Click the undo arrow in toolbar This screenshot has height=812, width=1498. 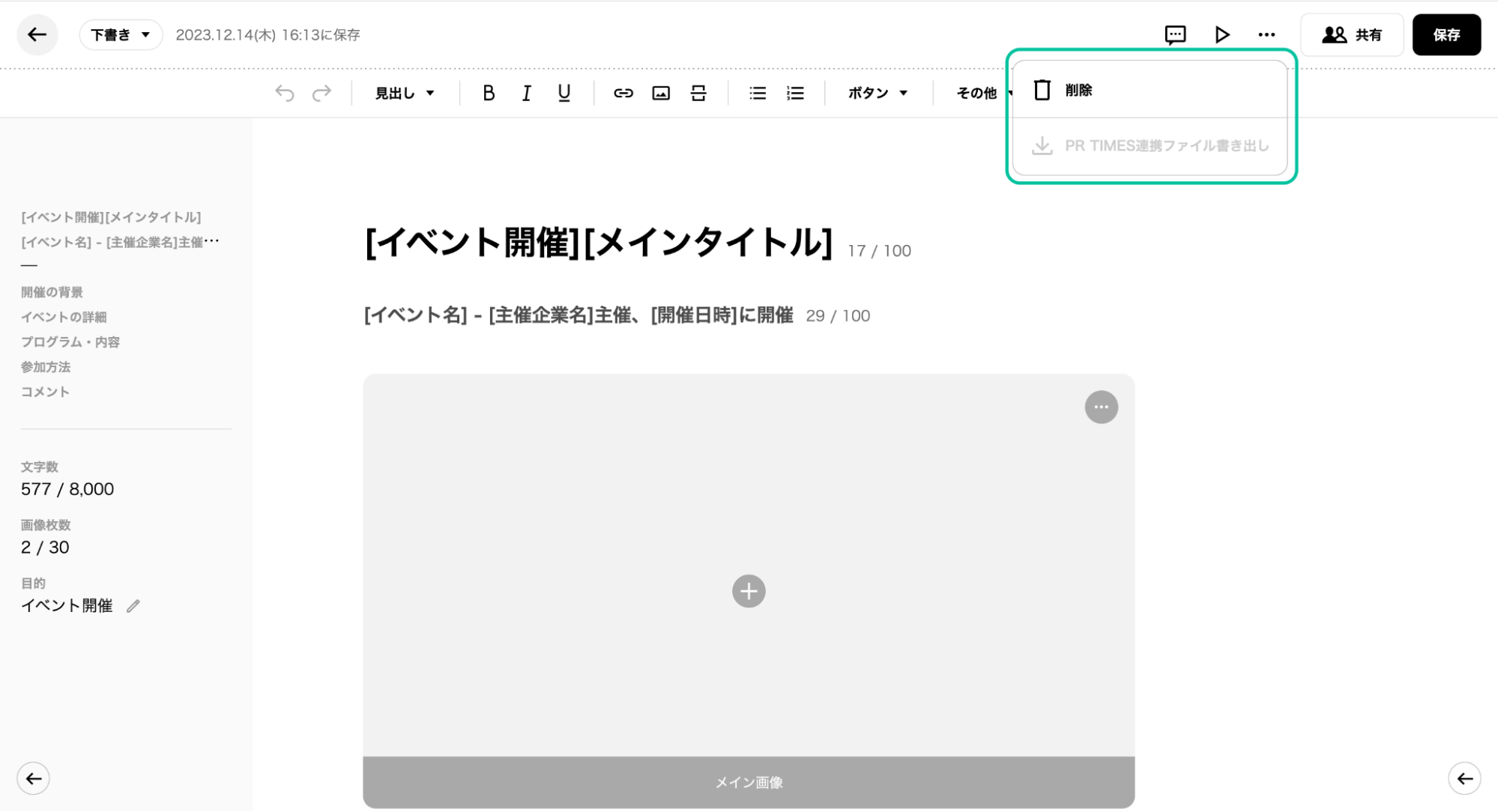[x=285, y=93]
